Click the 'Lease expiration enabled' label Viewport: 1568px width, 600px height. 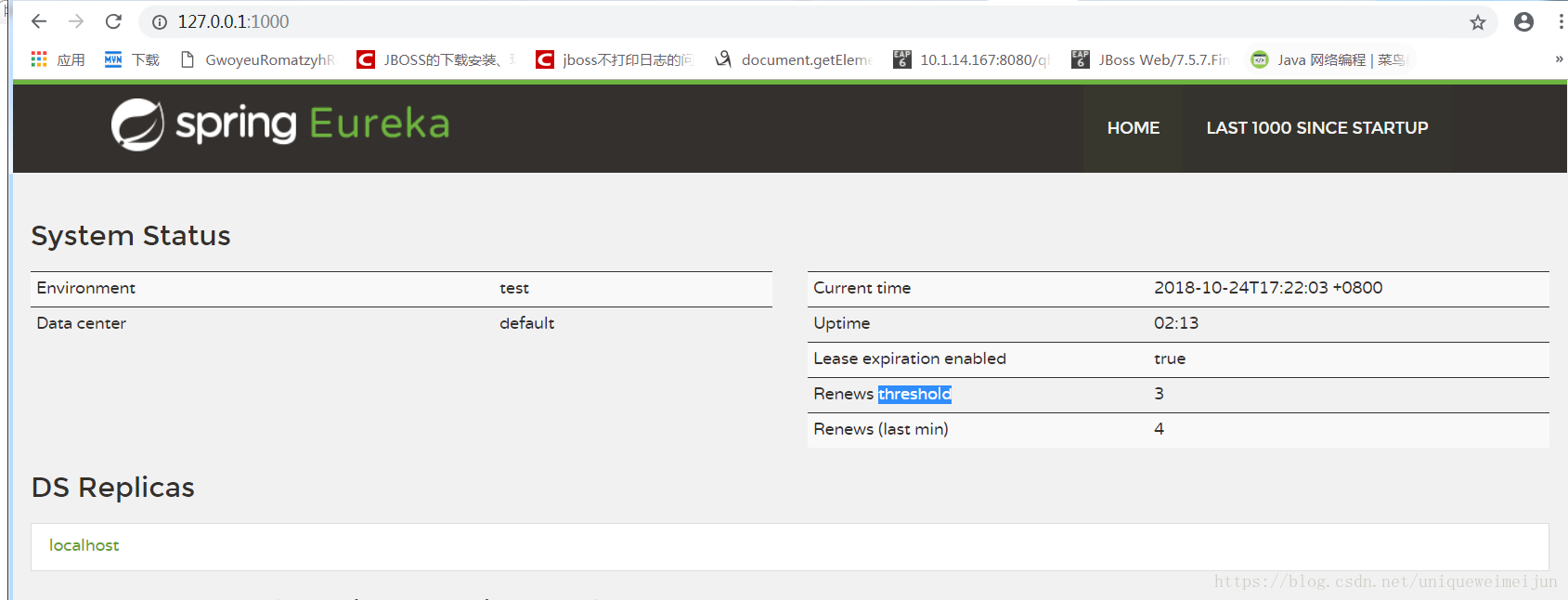[910, 359]
